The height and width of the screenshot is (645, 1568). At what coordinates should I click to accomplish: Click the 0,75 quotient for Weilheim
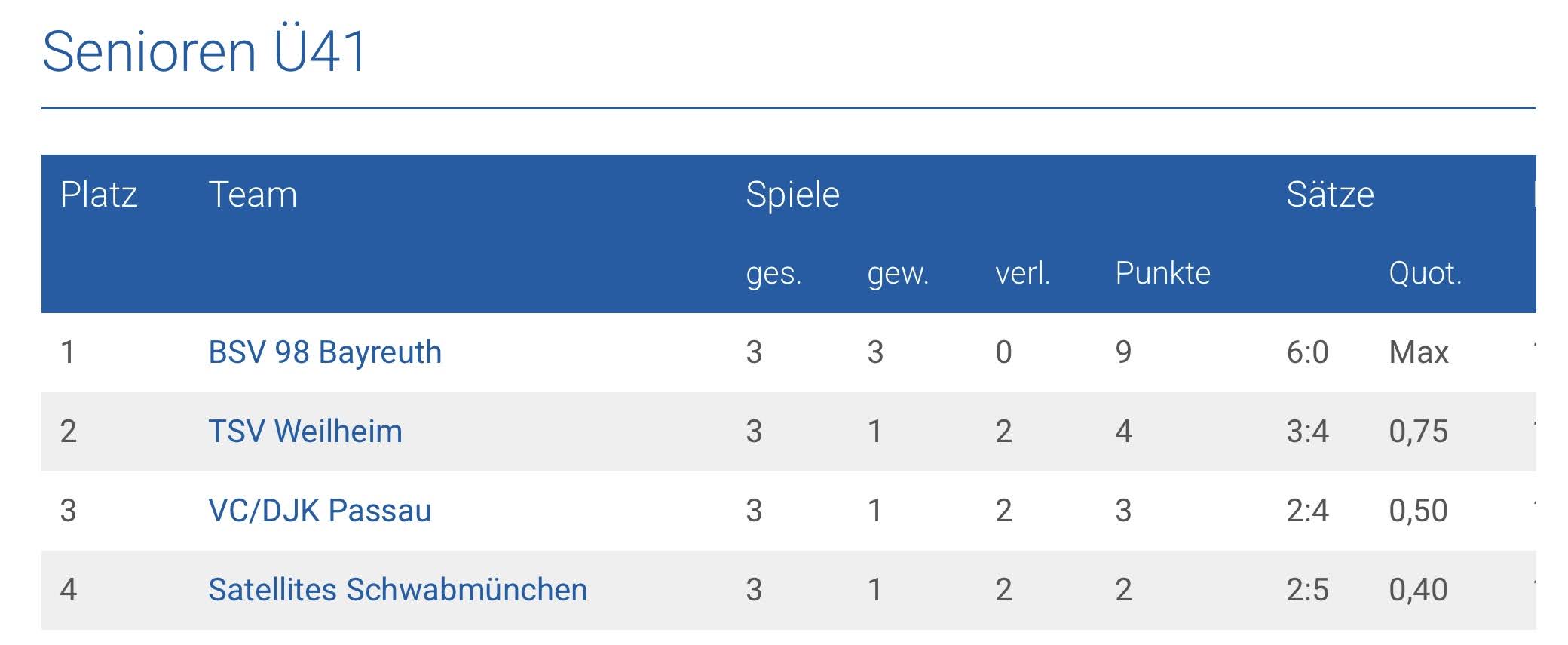pos(1418,432)
